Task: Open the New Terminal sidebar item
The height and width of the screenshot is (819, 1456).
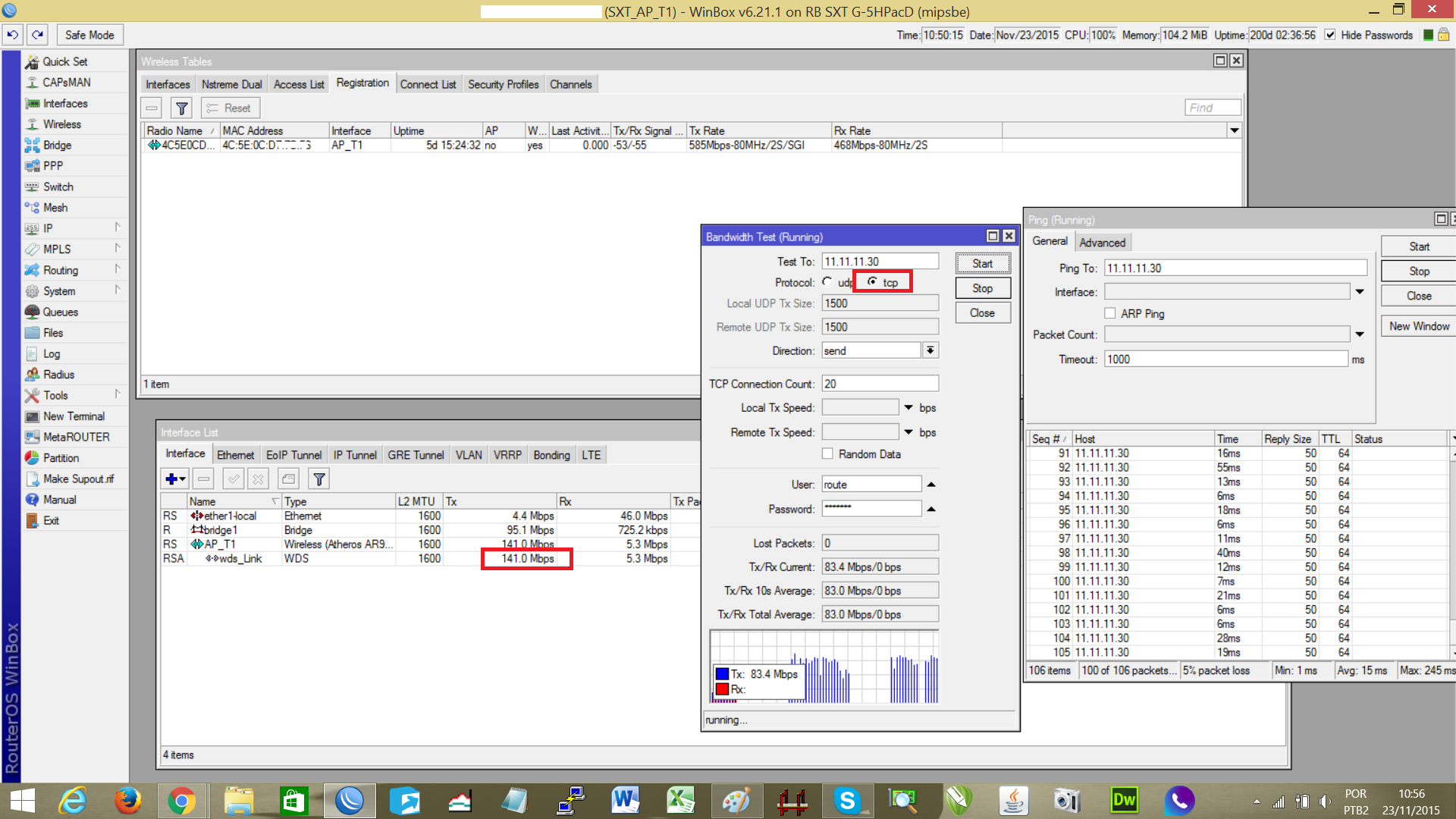Action: [74, 416]
